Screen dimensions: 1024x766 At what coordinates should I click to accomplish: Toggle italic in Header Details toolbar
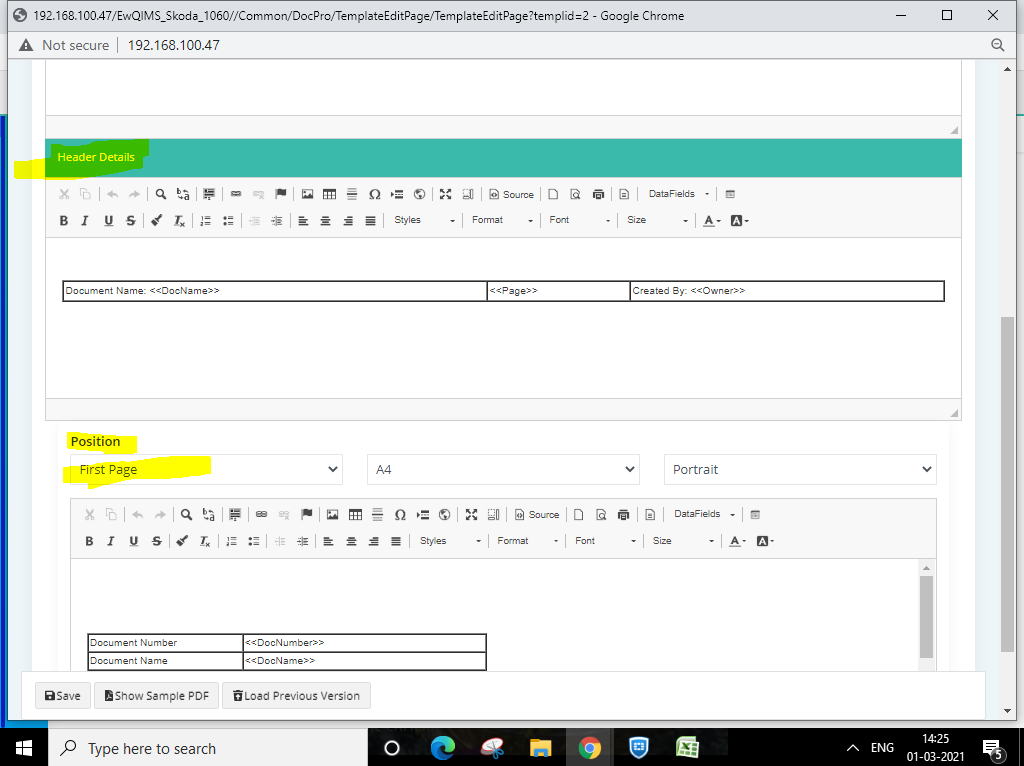[85, 220]
